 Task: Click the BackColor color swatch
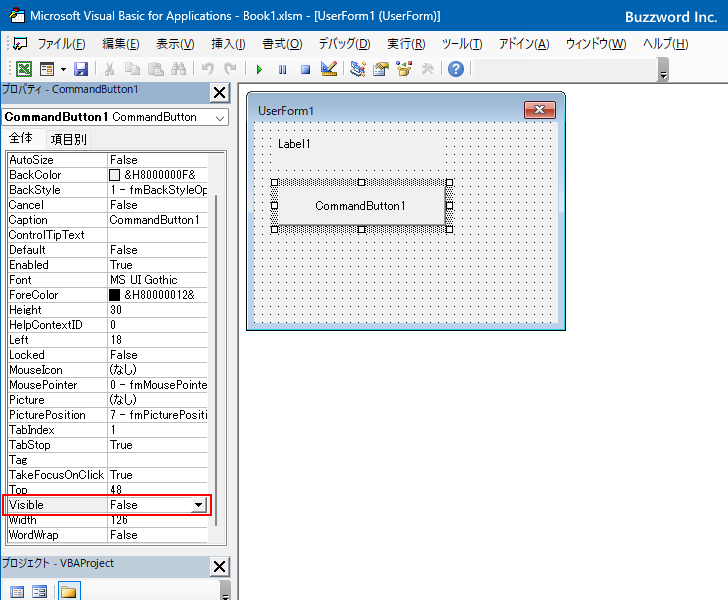pos(114,175)
